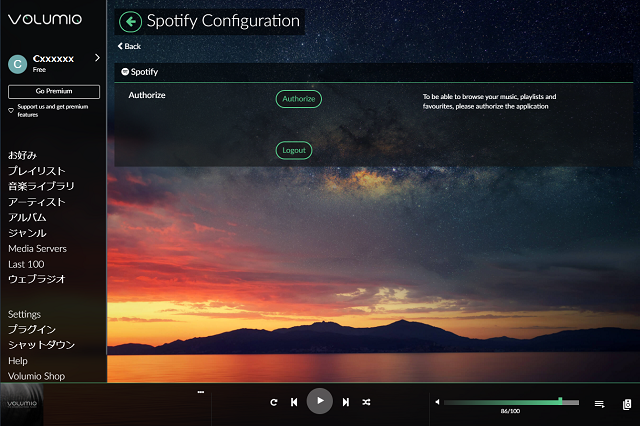640x426 pixels.
Task: Open Last 100 in sidebar
Action: (26, 264)
